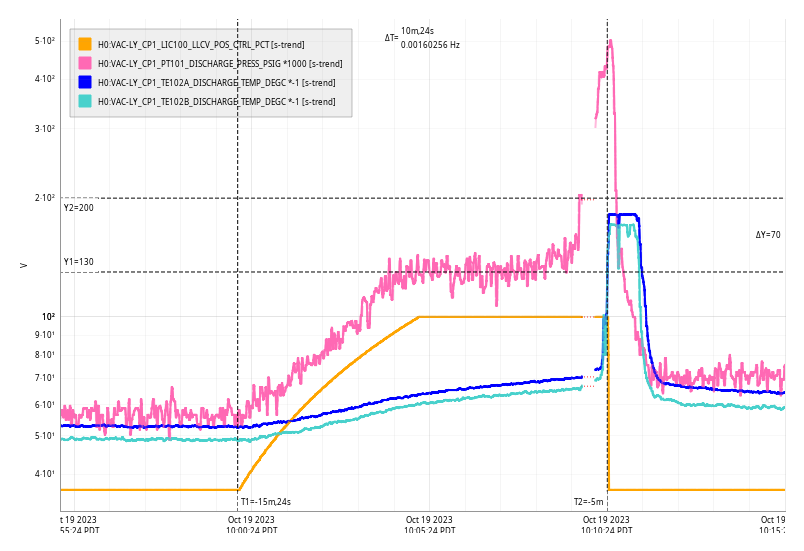Click the 10² y-axis tick label
The image size is (804, 551).
coord(47,317)
